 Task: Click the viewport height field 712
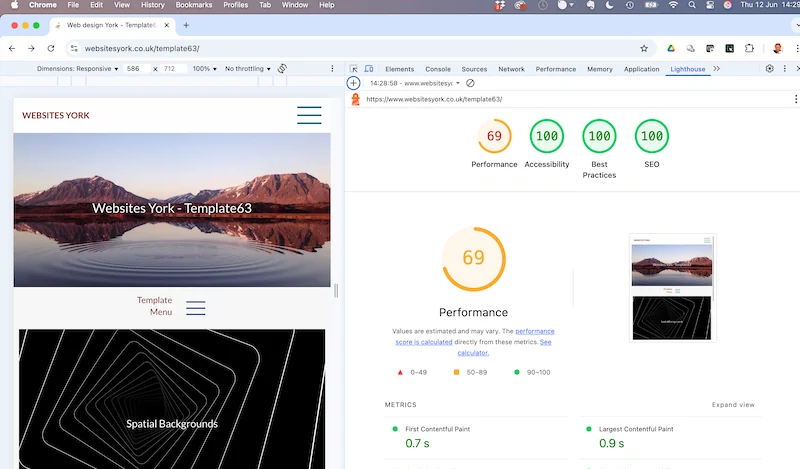pyautogui.click(x=173, y=68)
